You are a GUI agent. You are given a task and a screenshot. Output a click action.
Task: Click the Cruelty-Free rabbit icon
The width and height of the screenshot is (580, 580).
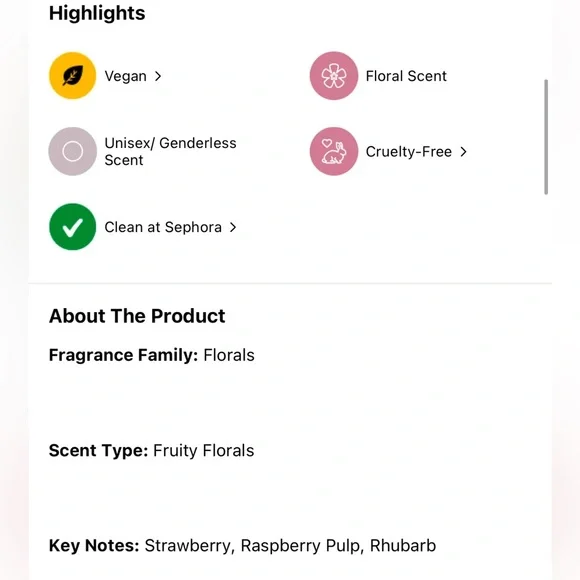pyautogui.click(x=334, y=151)
